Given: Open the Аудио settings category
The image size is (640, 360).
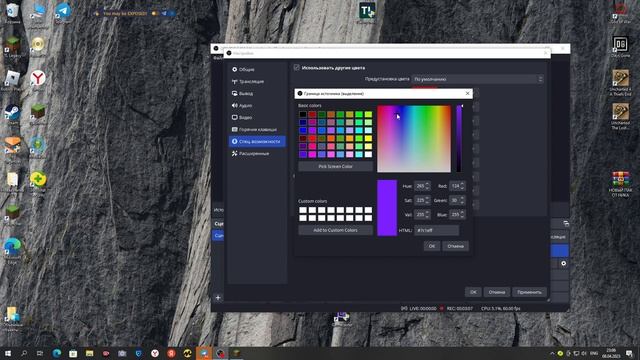Looking at the screenshot, I should tap(257, 105).
